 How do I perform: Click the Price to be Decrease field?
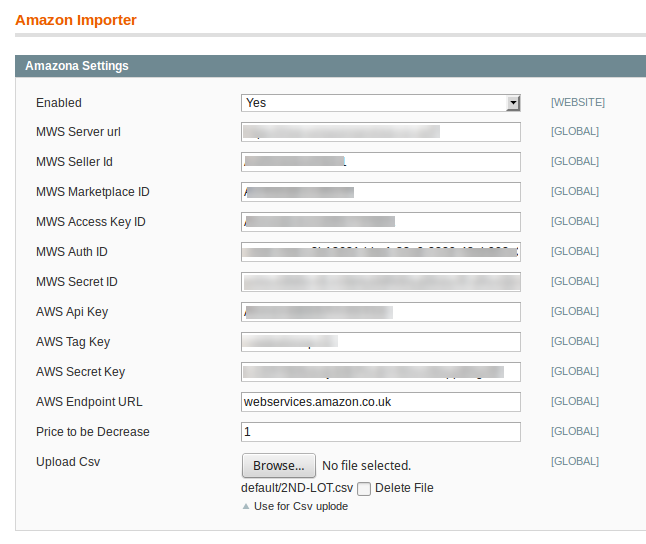[x=381, y=432]
